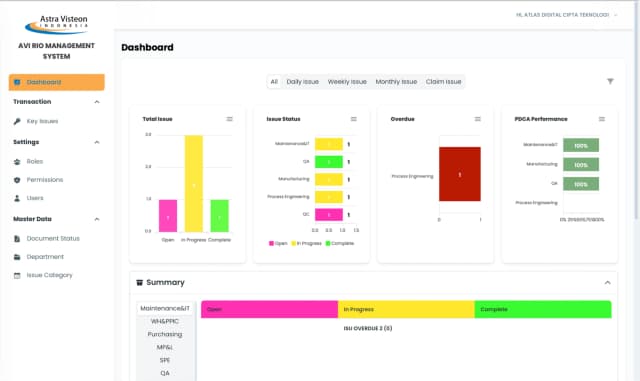Collapse the Summary panel chevron
The image size is (640, 381).
pos(607,283)
